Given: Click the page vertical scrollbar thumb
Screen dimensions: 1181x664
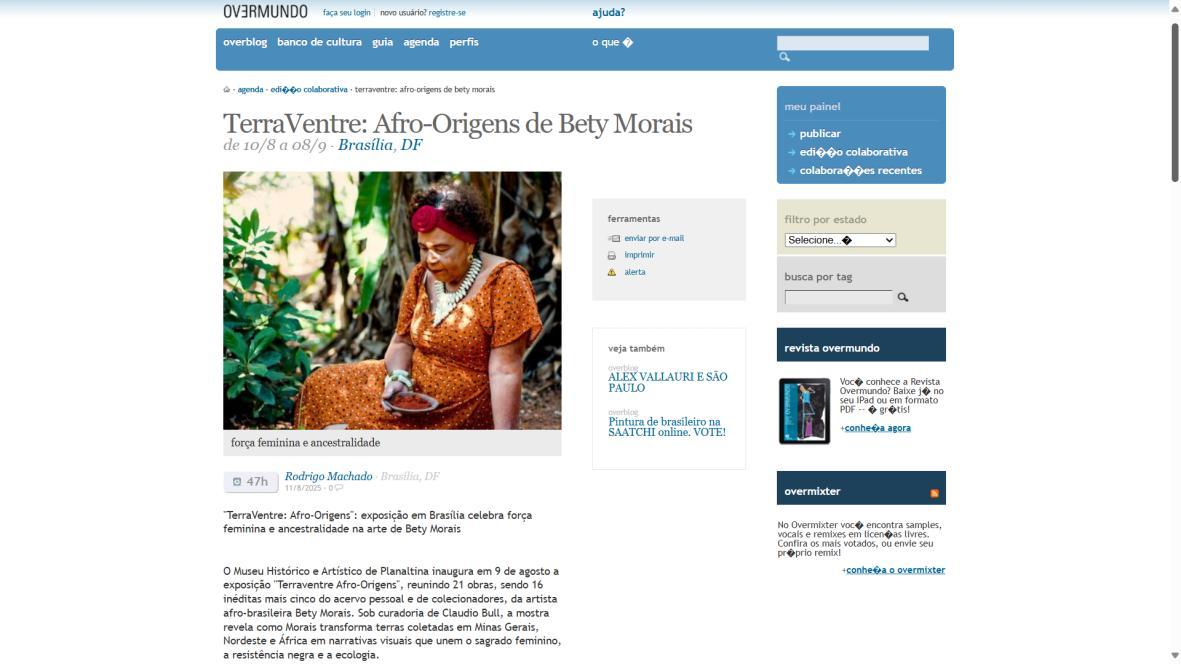Looking at the screenshot, I should point(1174,102).
